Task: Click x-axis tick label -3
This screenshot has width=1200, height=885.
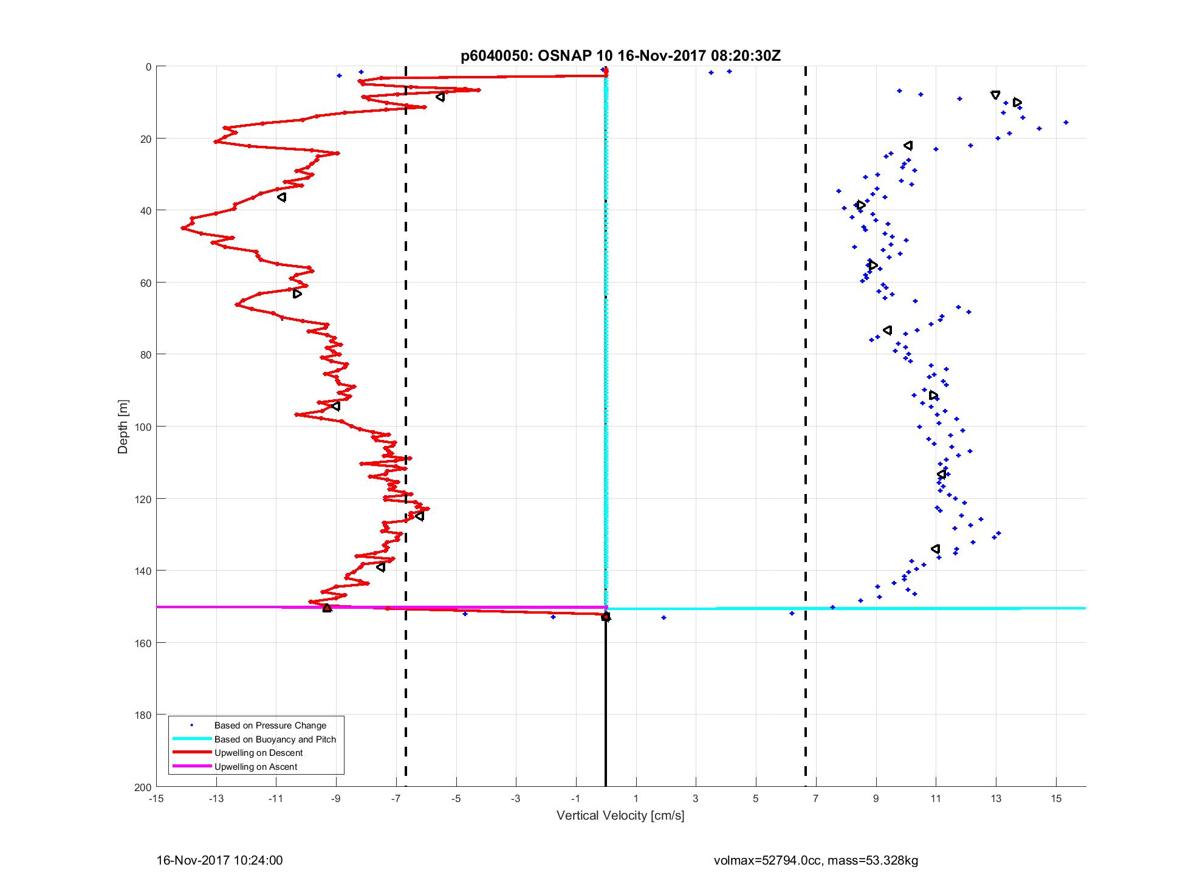Action: (516, 798)
